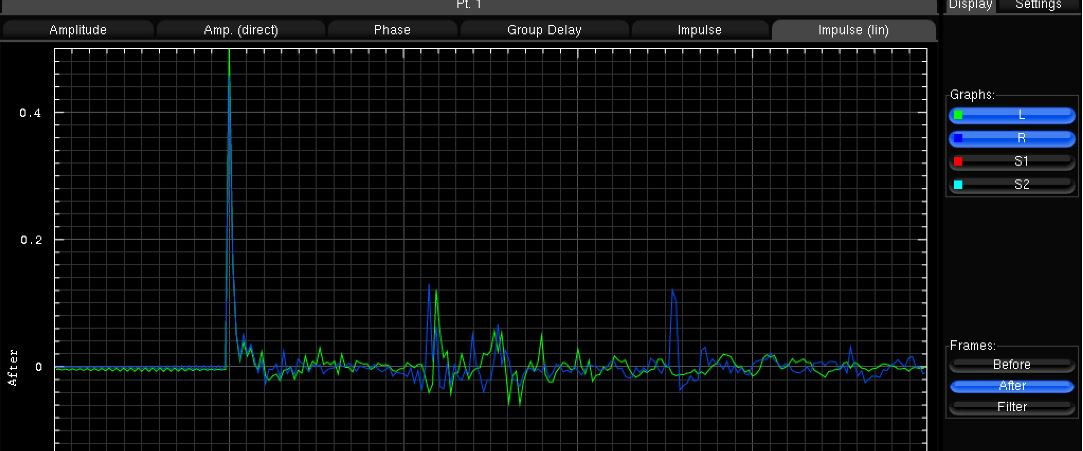Select the Phase tab
This screenshot has height=451, width=1083.
[x=392, y=30]
